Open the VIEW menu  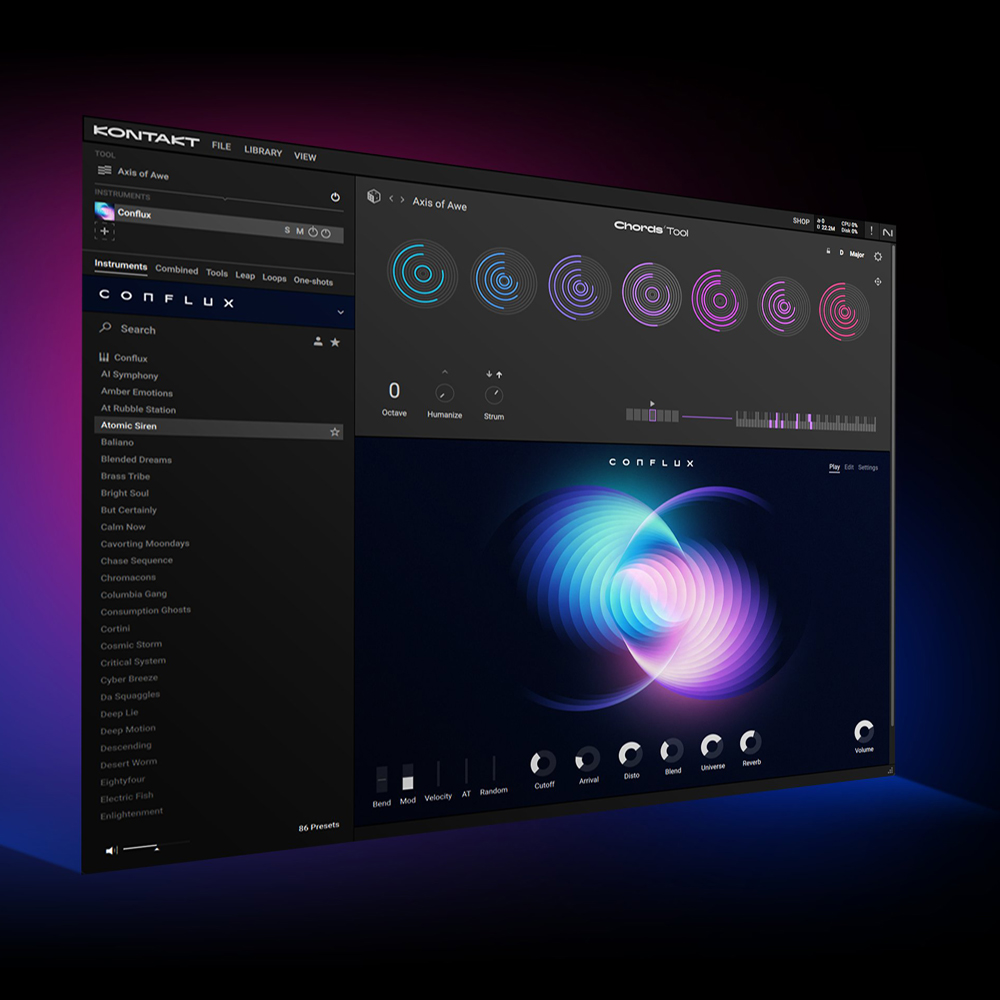tap(305, 156)
